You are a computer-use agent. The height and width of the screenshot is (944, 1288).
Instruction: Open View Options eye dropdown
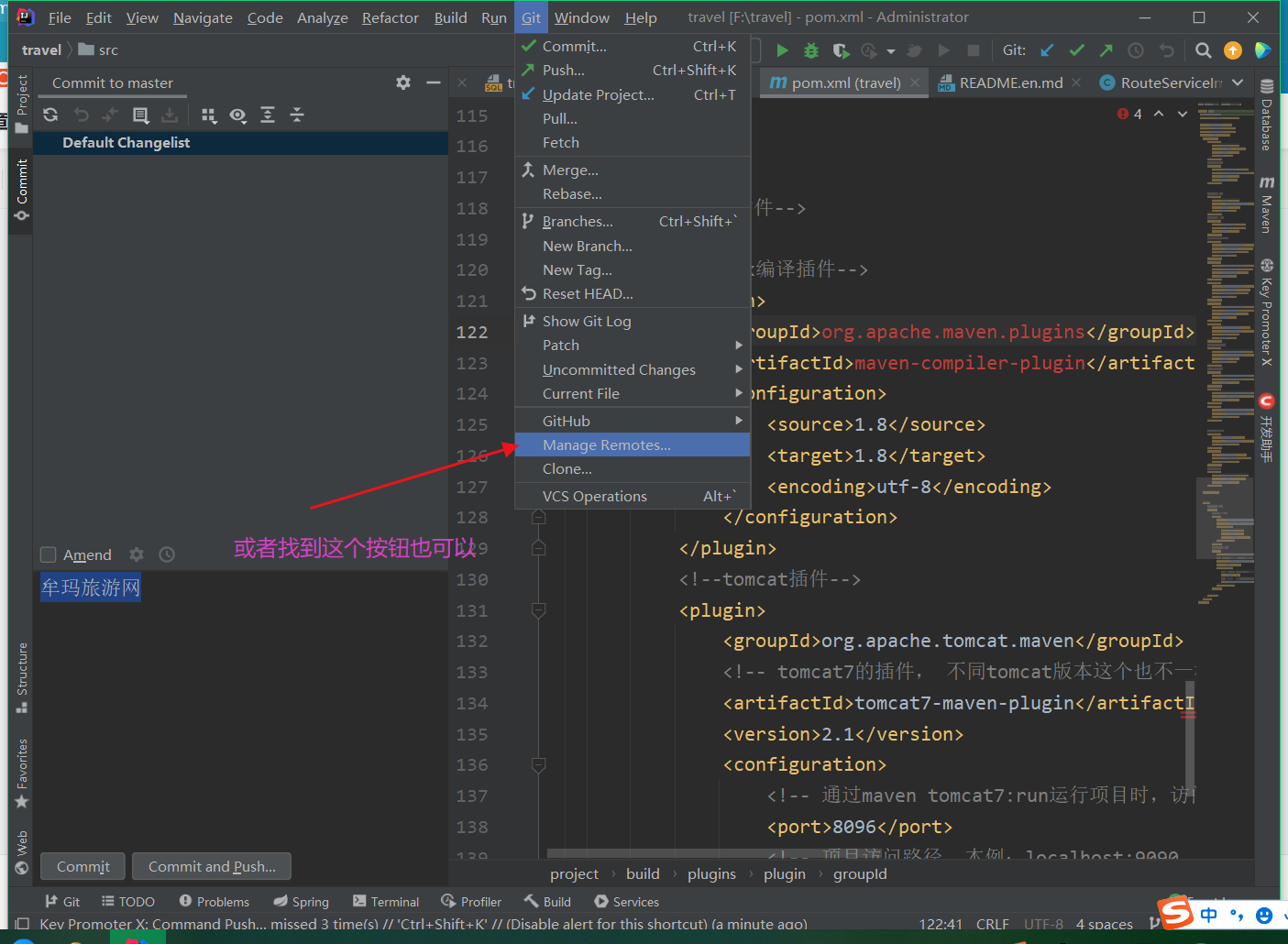coord(238,115)
